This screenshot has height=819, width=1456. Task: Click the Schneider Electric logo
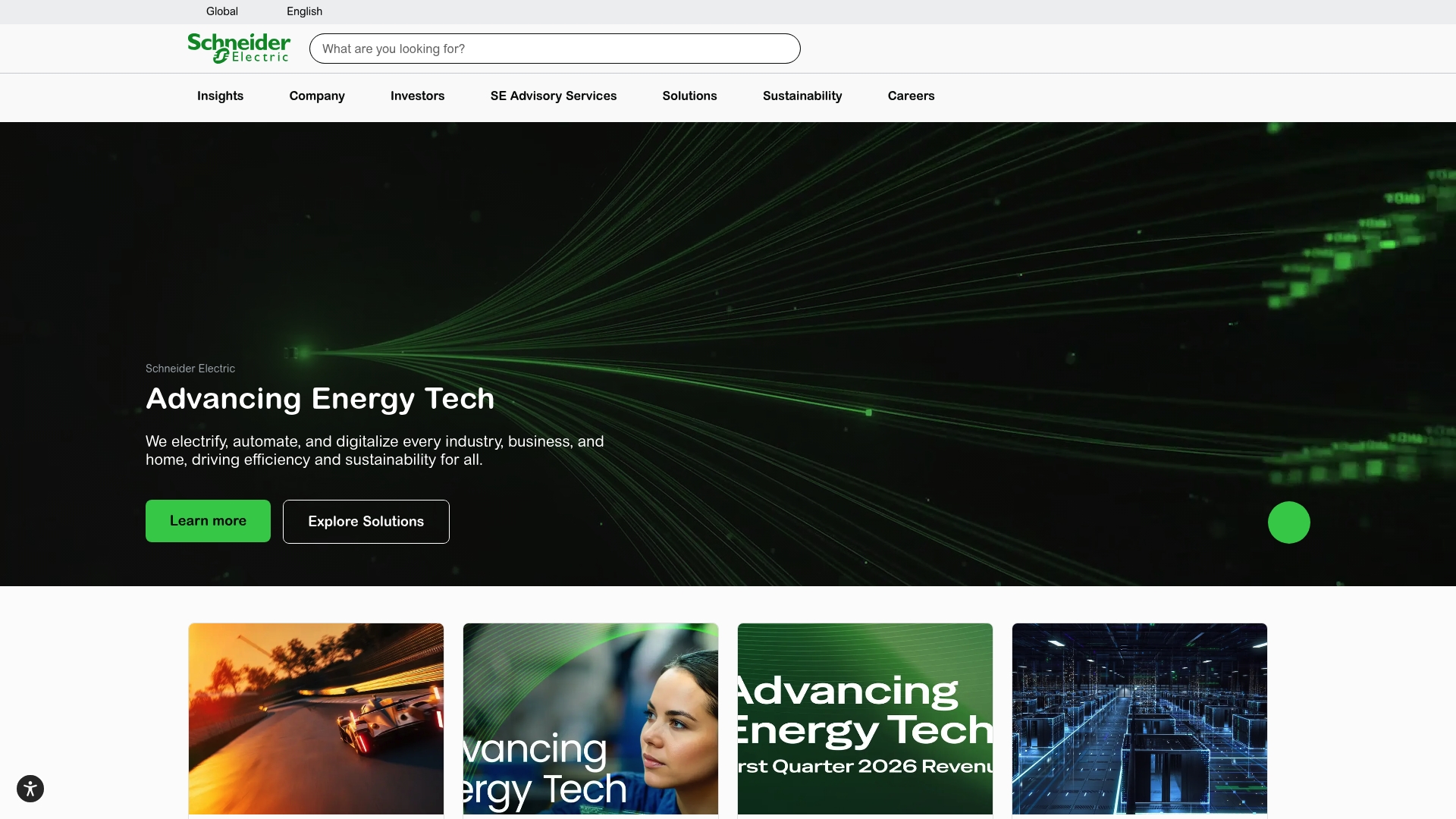click(x=239, y=49)
